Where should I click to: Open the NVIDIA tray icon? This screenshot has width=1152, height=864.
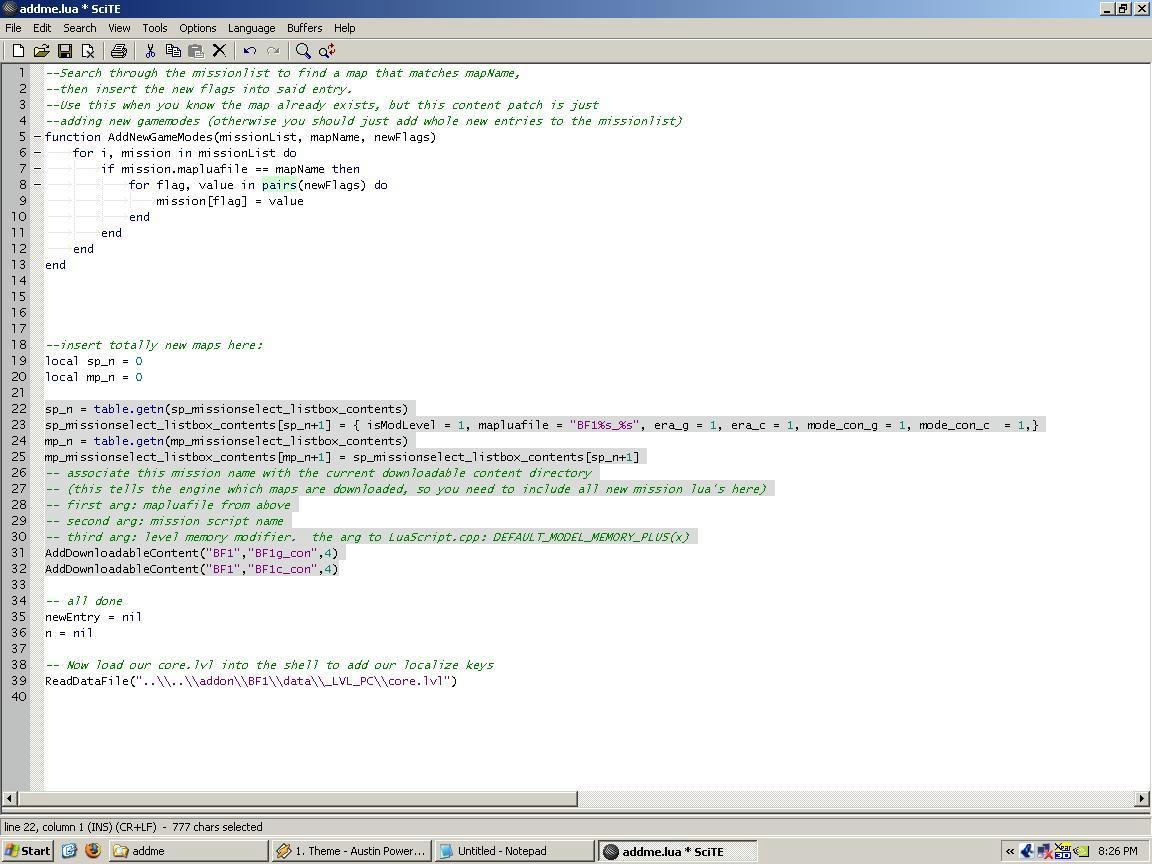(x=1081, y=852)
